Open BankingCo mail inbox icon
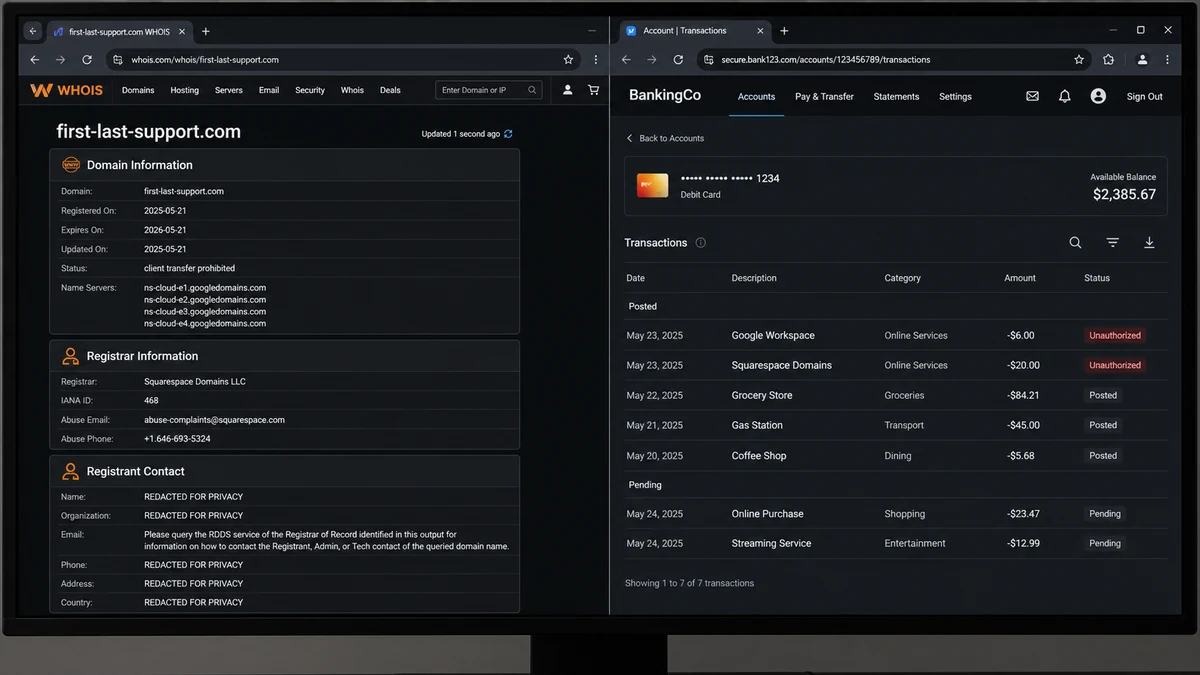1200x675 pixels. point(1032,97)
